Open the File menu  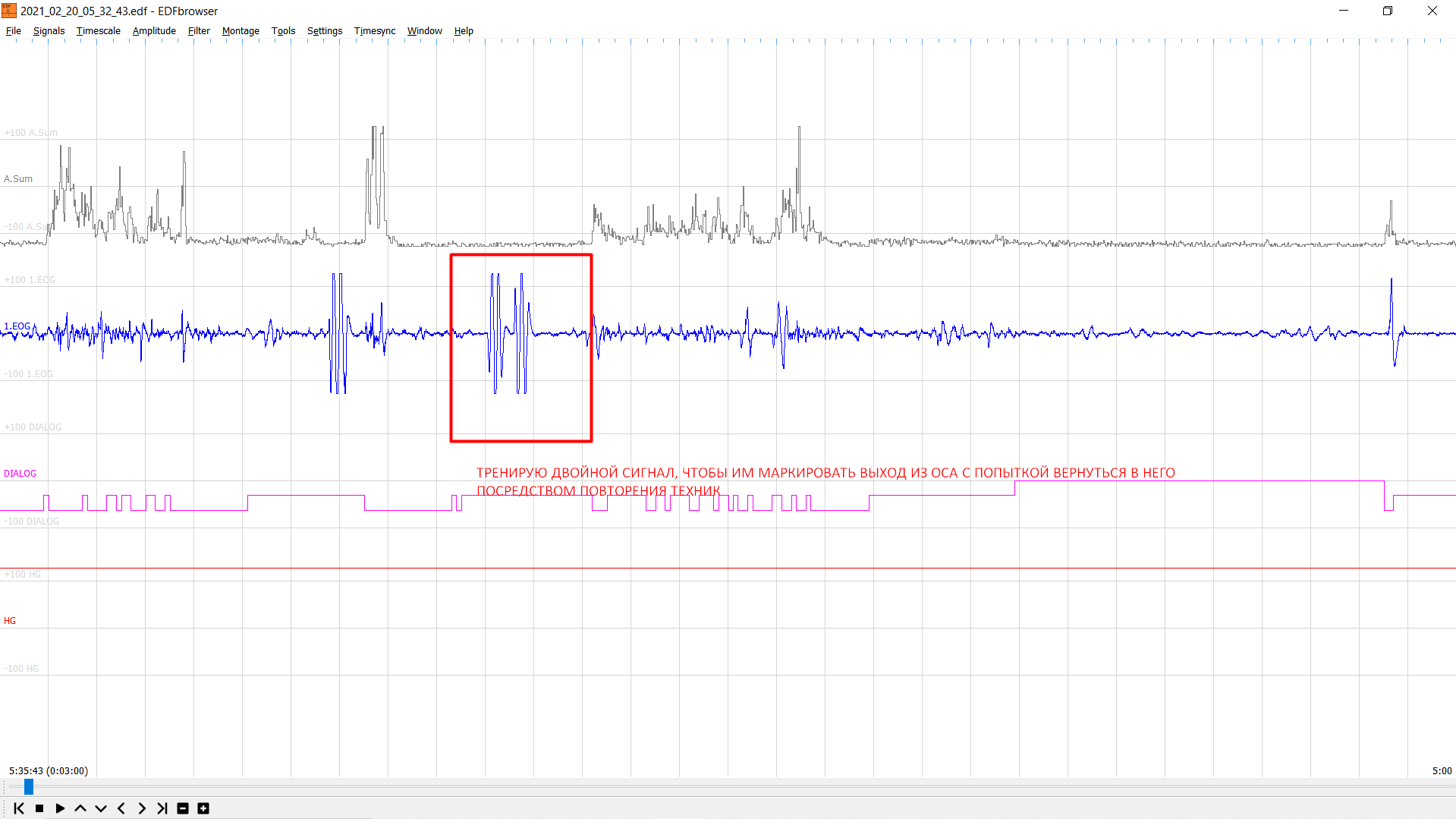[14, 31]
